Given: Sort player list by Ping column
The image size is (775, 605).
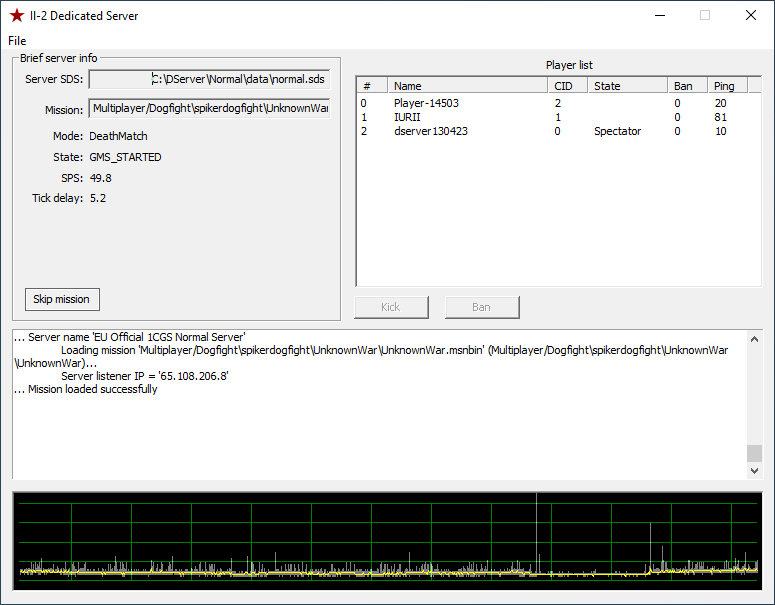Looking at the screenshot, I should tap(728, 86).
